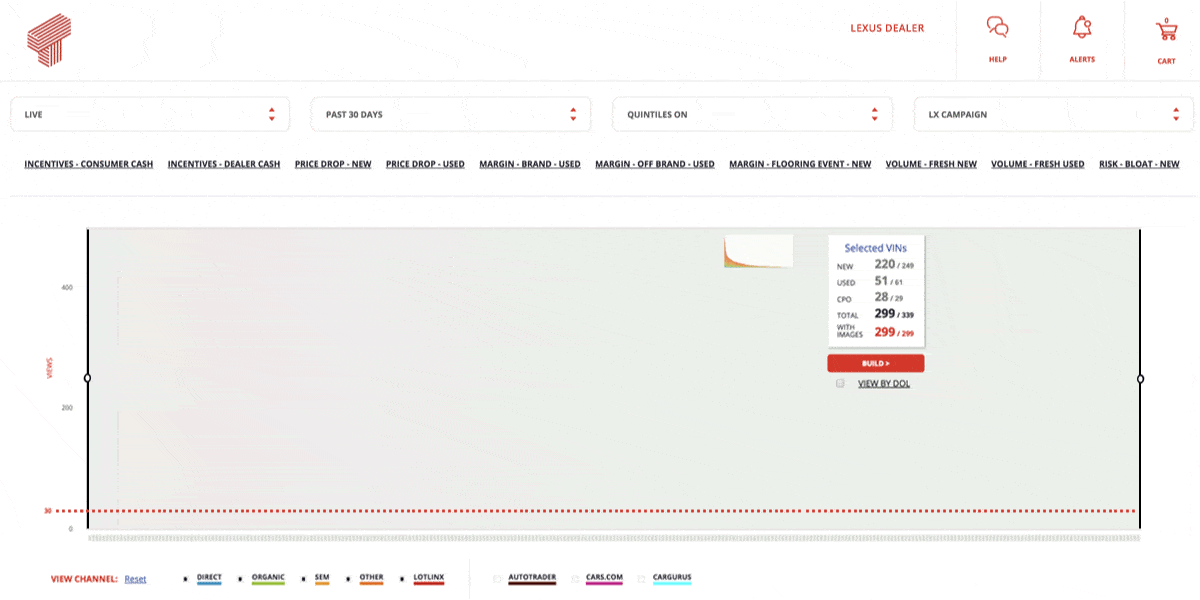Screen dimensions: 1200x600
Task: Open the Live dropdown
Action: (x=150, y=114)
